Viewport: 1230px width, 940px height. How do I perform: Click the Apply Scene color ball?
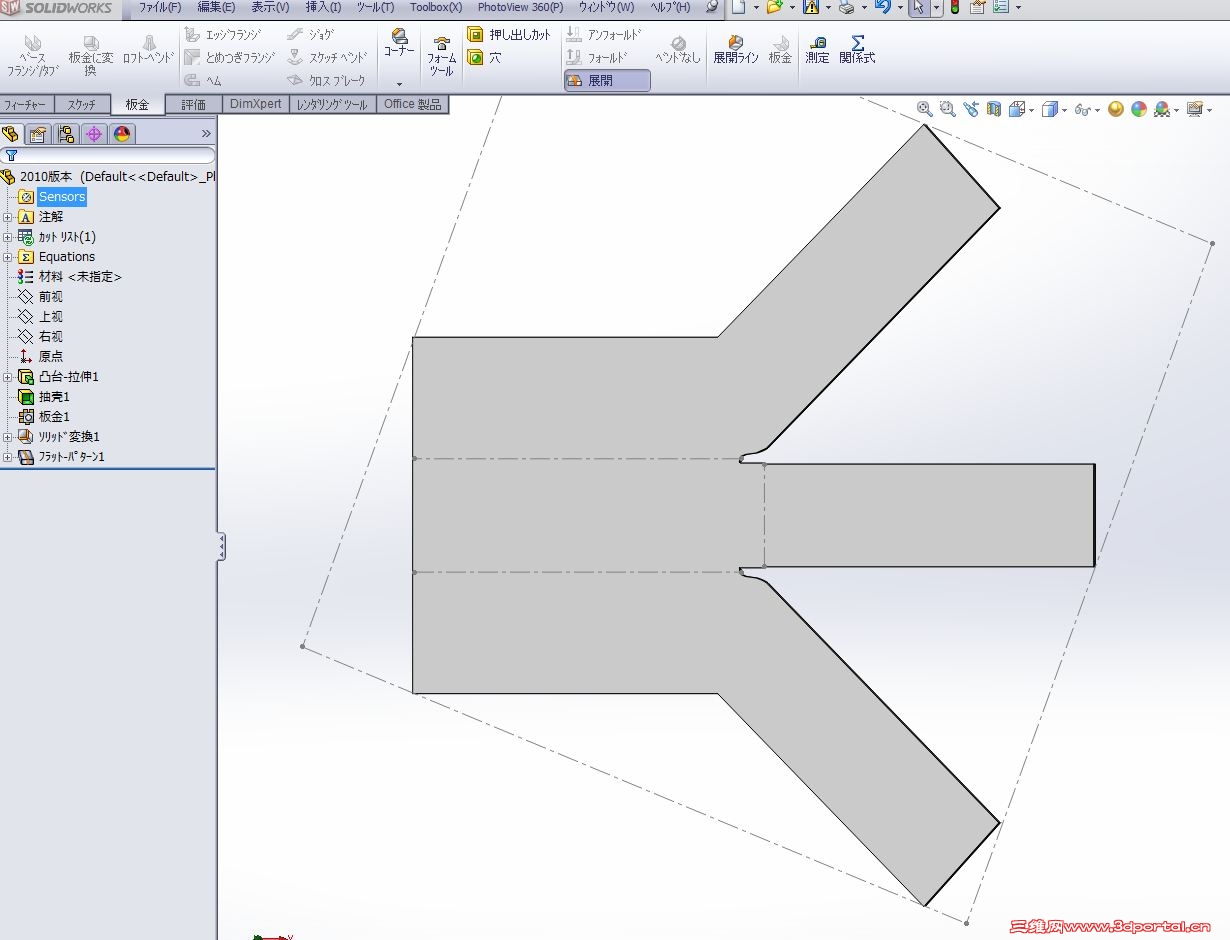tap(1139, 109)
